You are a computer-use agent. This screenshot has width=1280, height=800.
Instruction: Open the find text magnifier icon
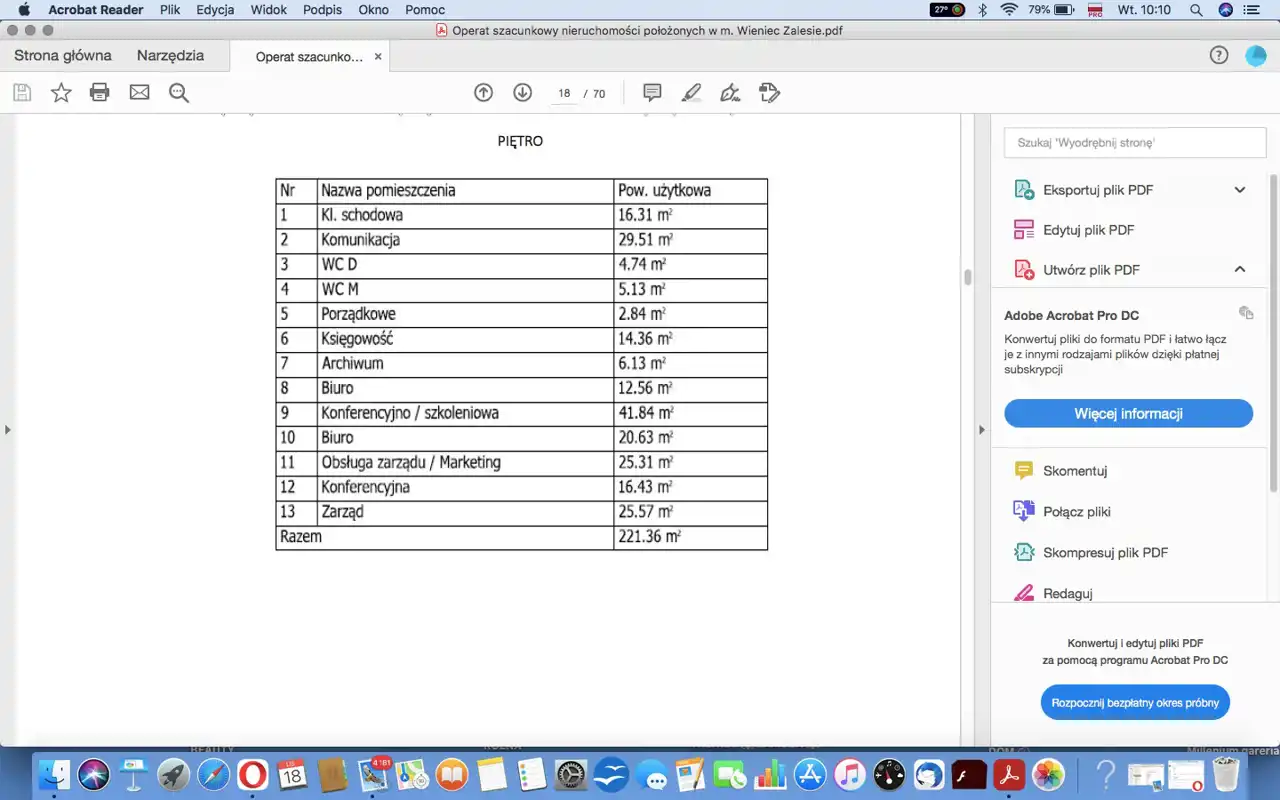click(x=179, y=93)
